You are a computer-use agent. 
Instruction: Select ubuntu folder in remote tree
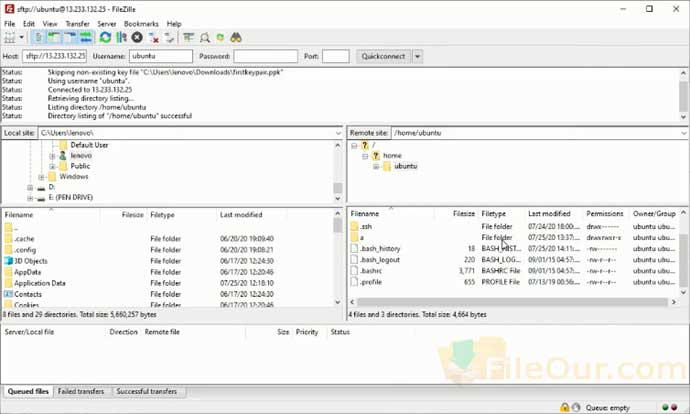(405, 166)
